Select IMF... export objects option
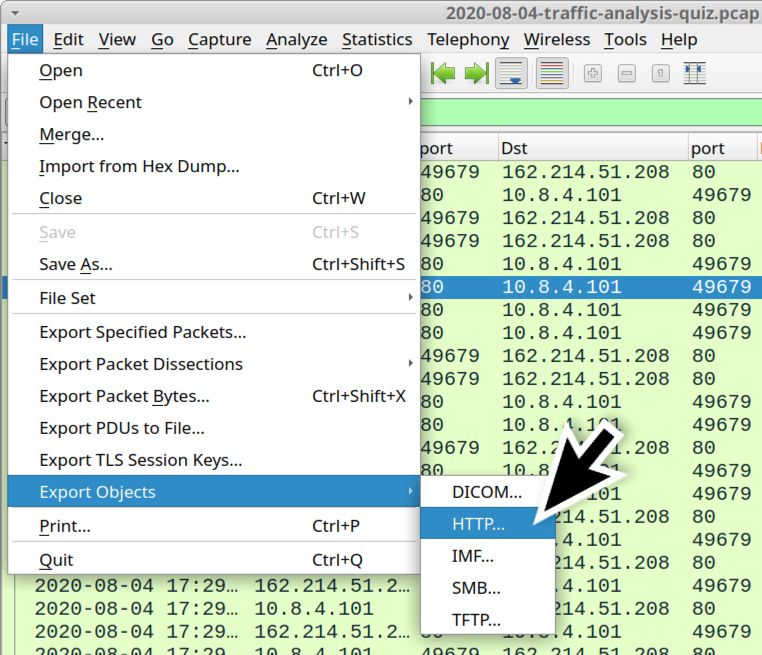The image size is (762, 655). tap(487, 556)
